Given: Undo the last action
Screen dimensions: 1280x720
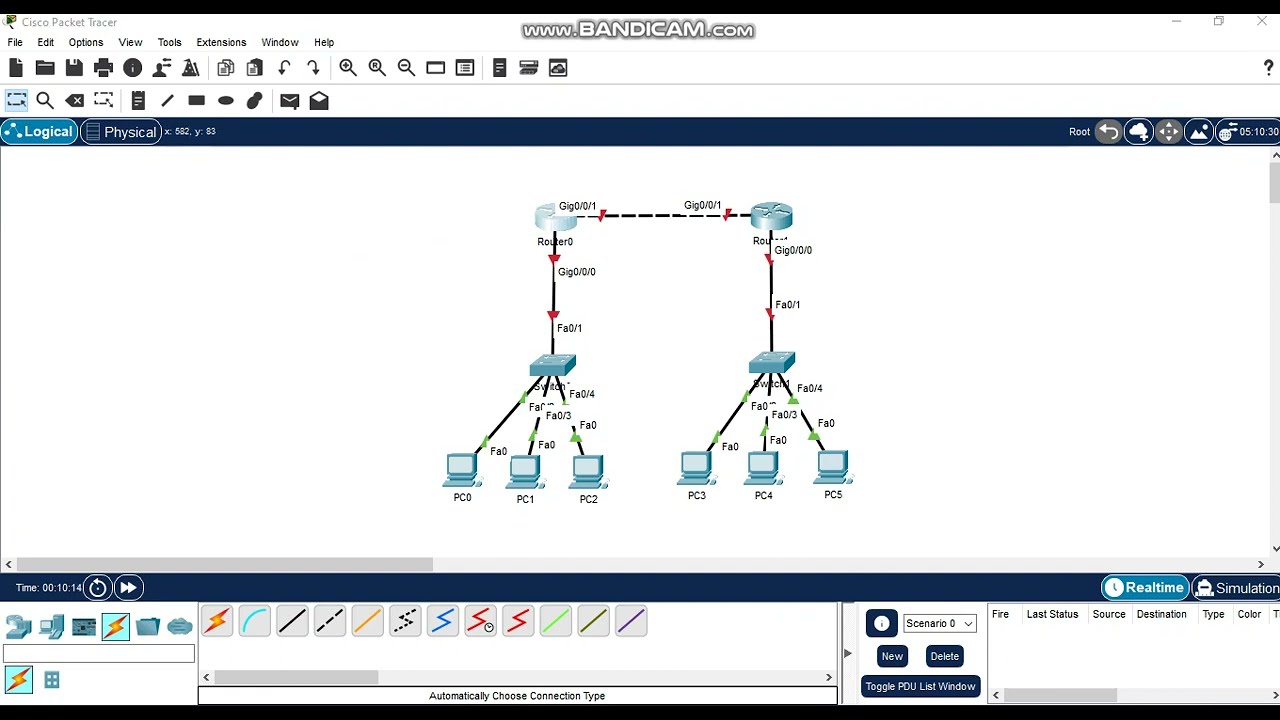Looking at the screenshot, I should pyautogui.click(x=284, y=68).
